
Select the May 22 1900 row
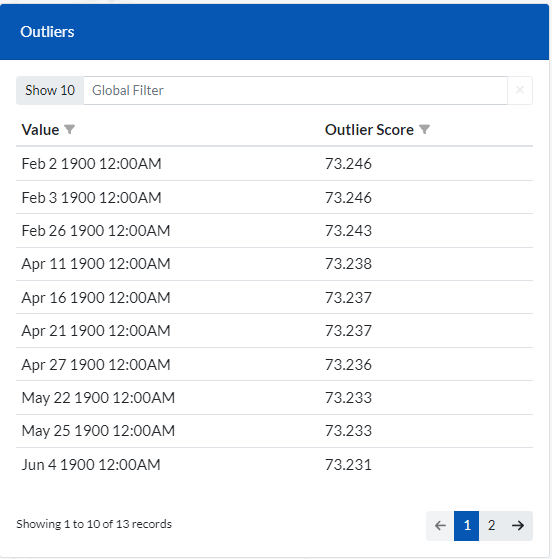[275, 398]
